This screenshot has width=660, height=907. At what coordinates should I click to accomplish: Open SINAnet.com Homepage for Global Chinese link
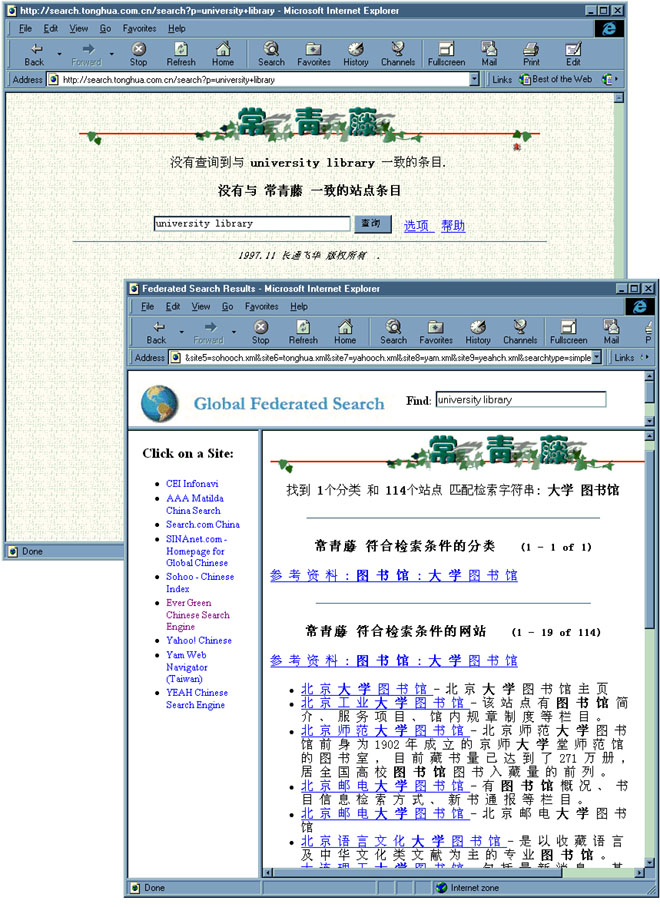click(x=197, y=551)
